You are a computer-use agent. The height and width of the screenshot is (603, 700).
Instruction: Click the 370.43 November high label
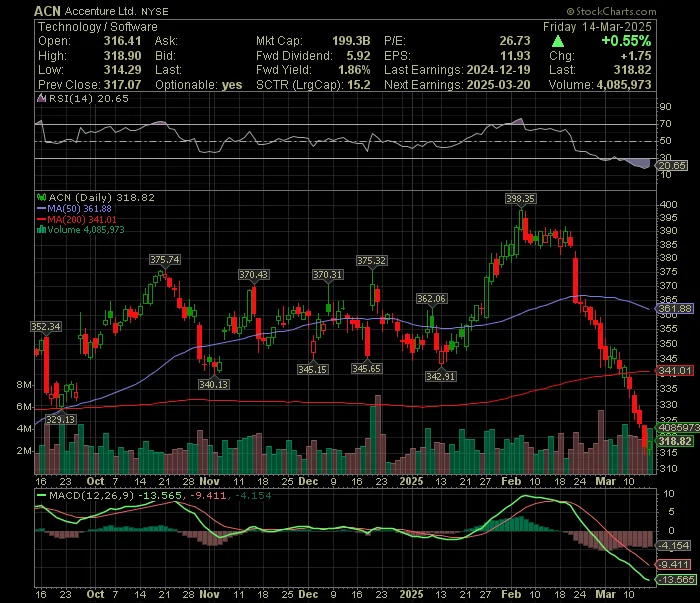point(253,274)
